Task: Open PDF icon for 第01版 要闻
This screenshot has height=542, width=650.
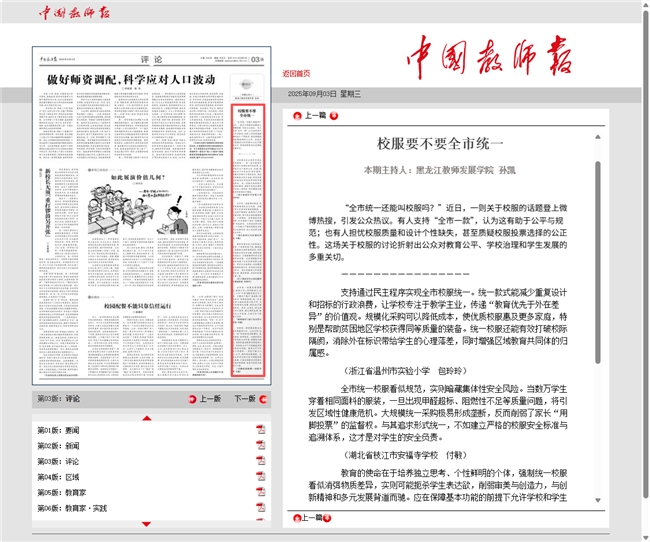Action: click(260, 430)
